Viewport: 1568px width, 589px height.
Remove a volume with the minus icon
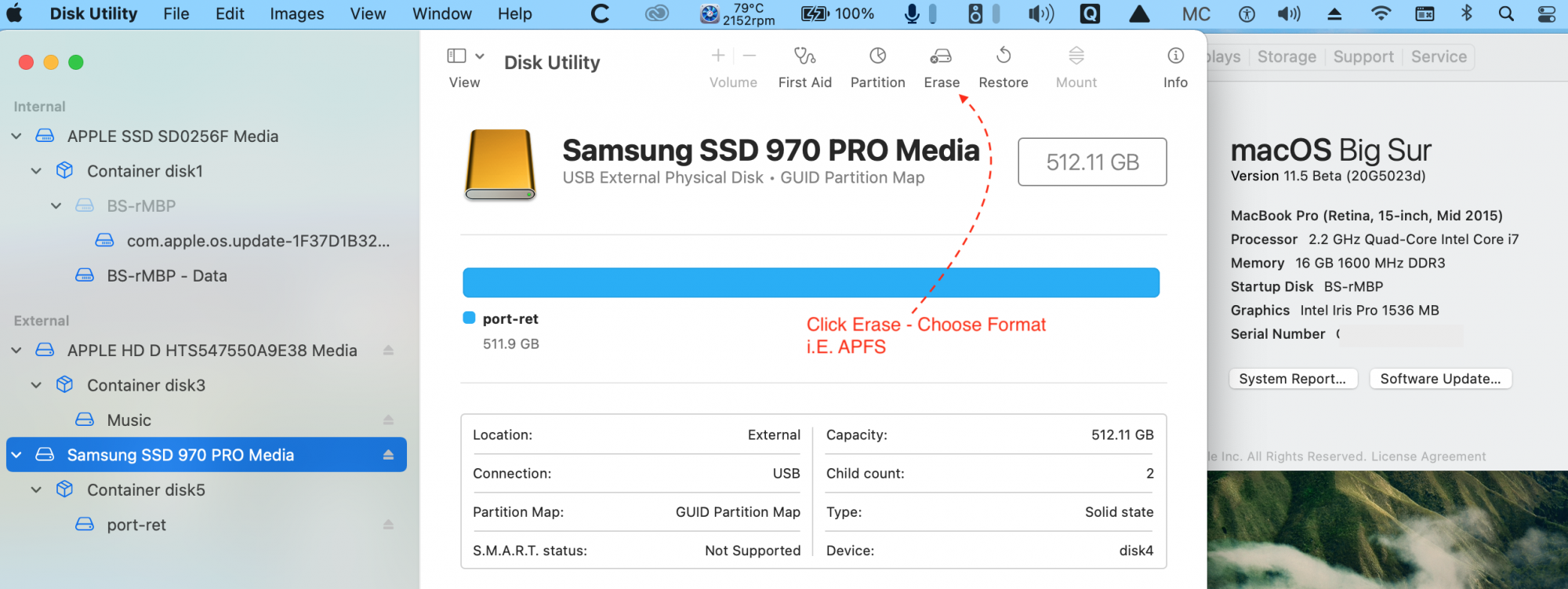pos(750,56)
